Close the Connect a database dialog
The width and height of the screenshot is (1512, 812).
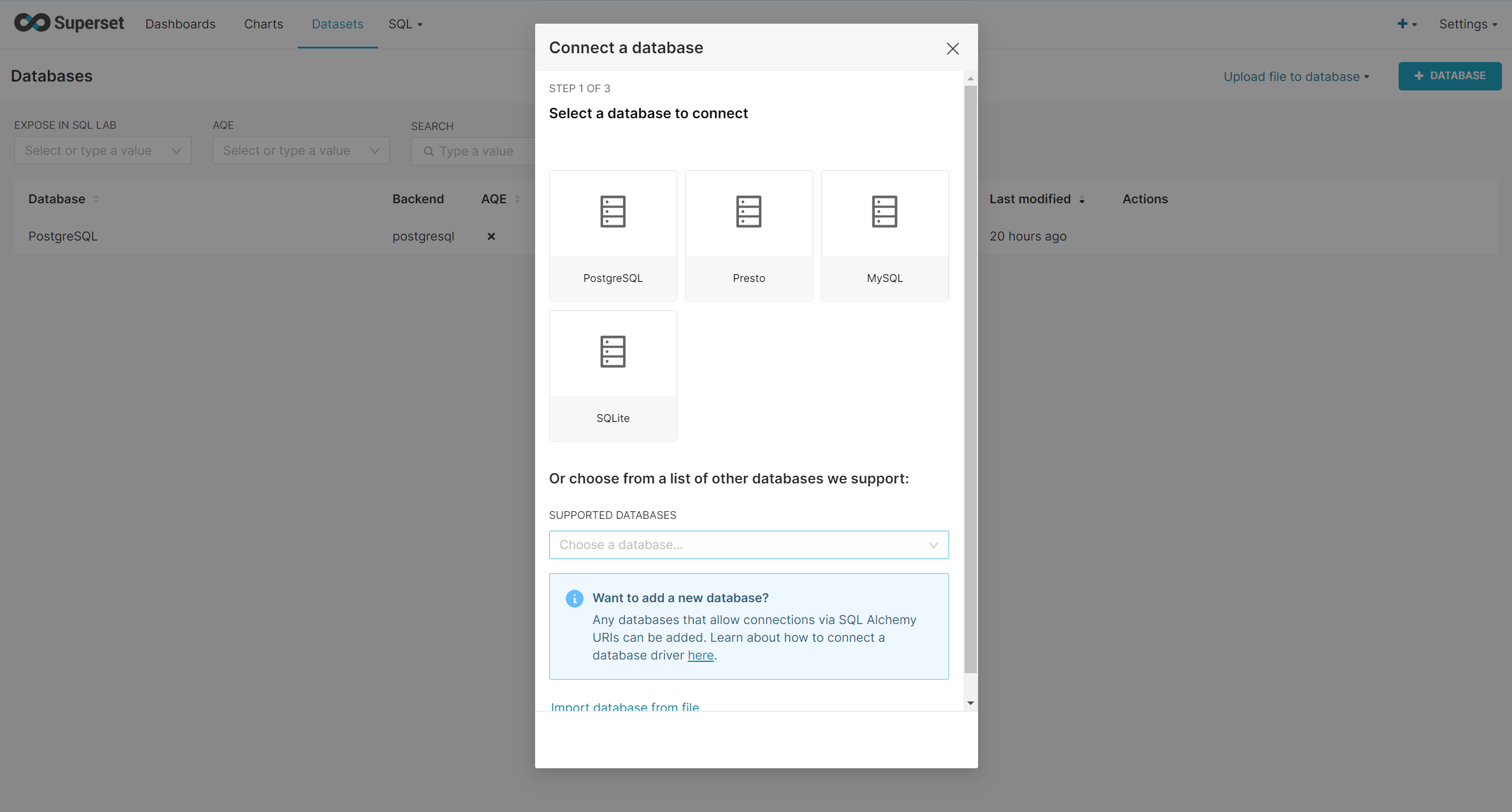point(952,48)
